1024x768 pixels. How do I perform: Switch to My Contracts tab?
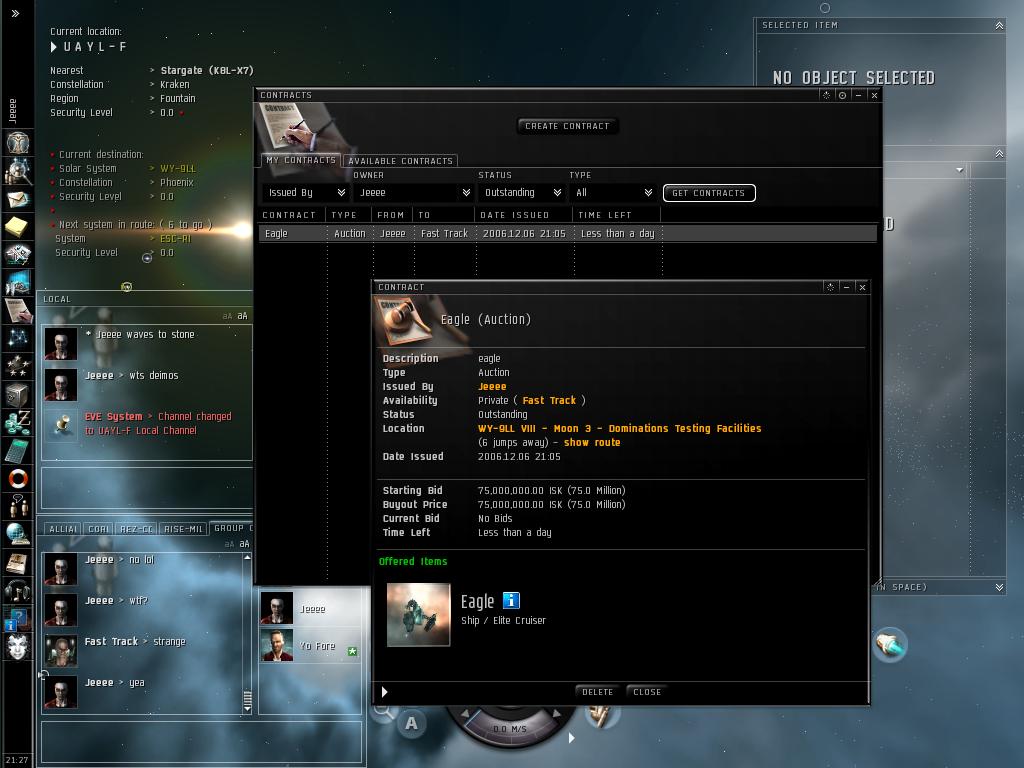point(301,160)
